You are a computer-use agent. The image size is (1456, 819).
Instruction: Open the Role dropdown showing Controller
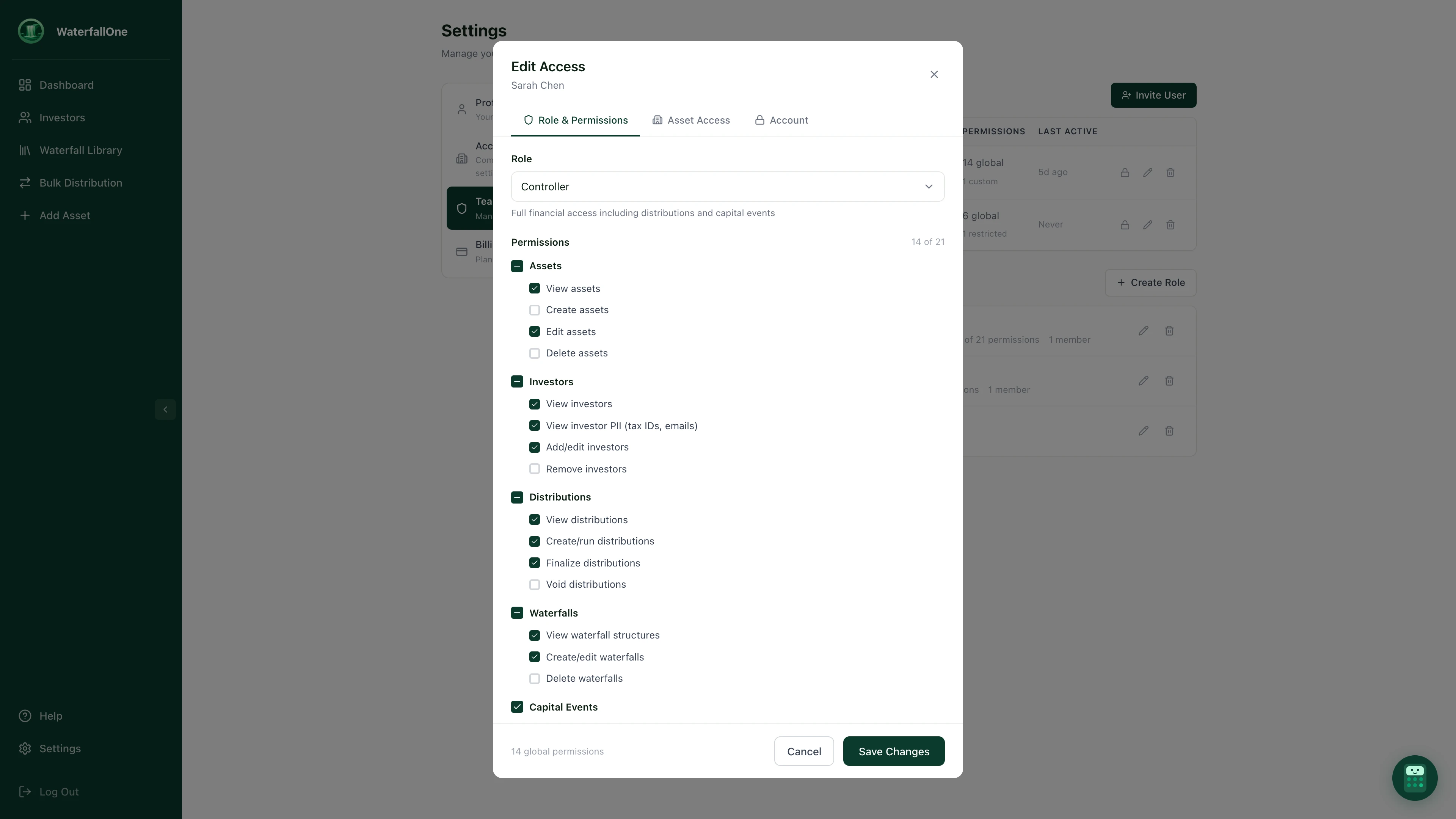click(x=727, y=187)
